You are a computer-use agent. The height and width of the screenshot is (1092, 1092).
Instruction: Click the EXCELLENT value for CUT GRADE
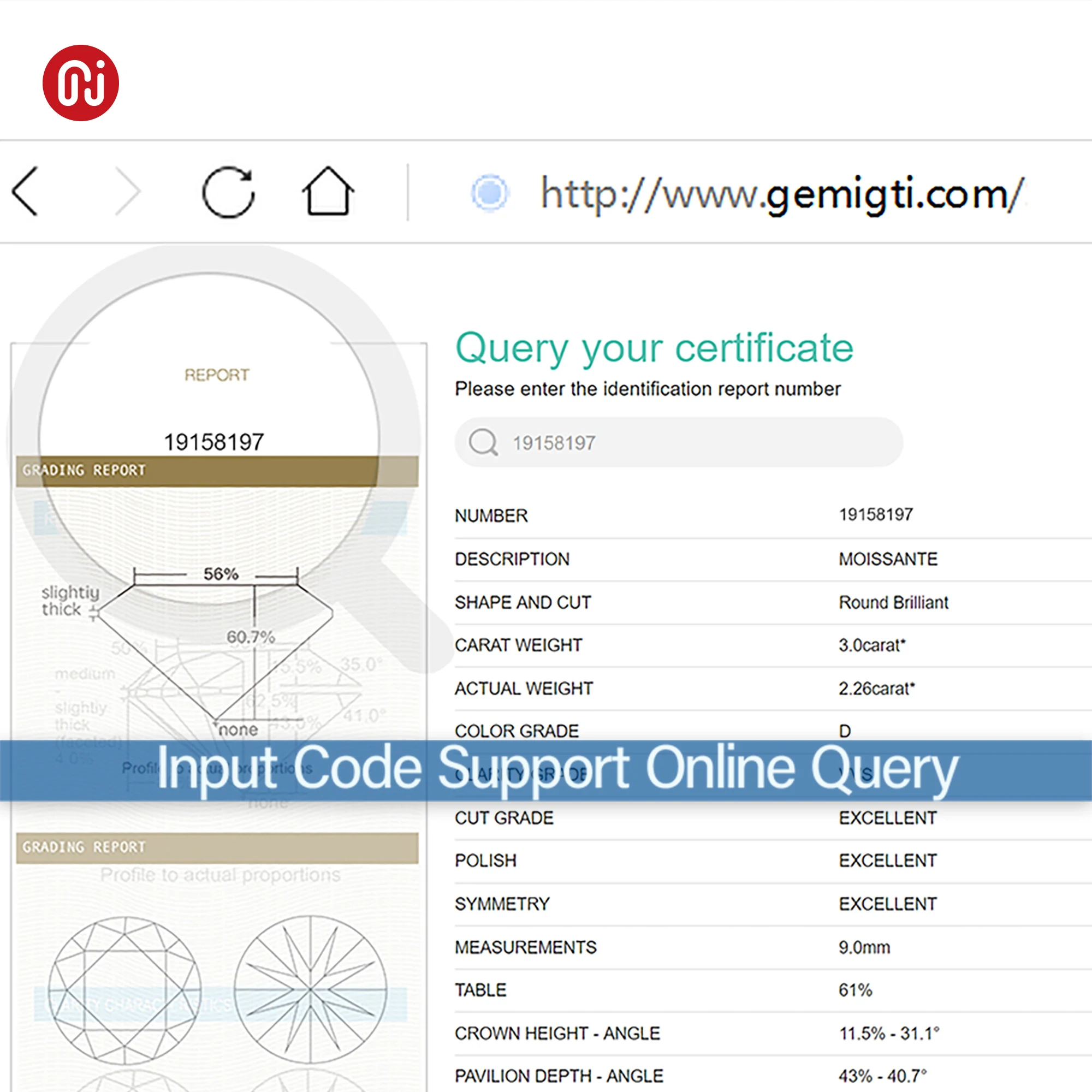[887, 818]
